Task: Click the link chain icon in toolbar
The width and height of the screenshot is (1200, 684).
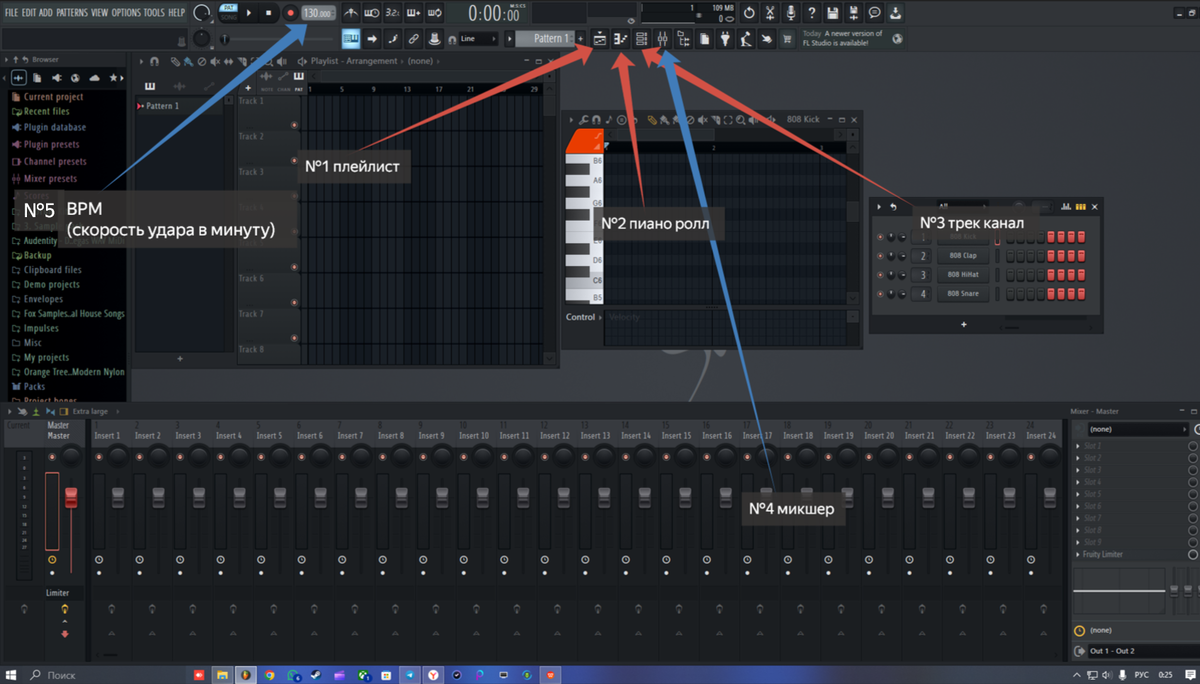Action: [413, 38]
